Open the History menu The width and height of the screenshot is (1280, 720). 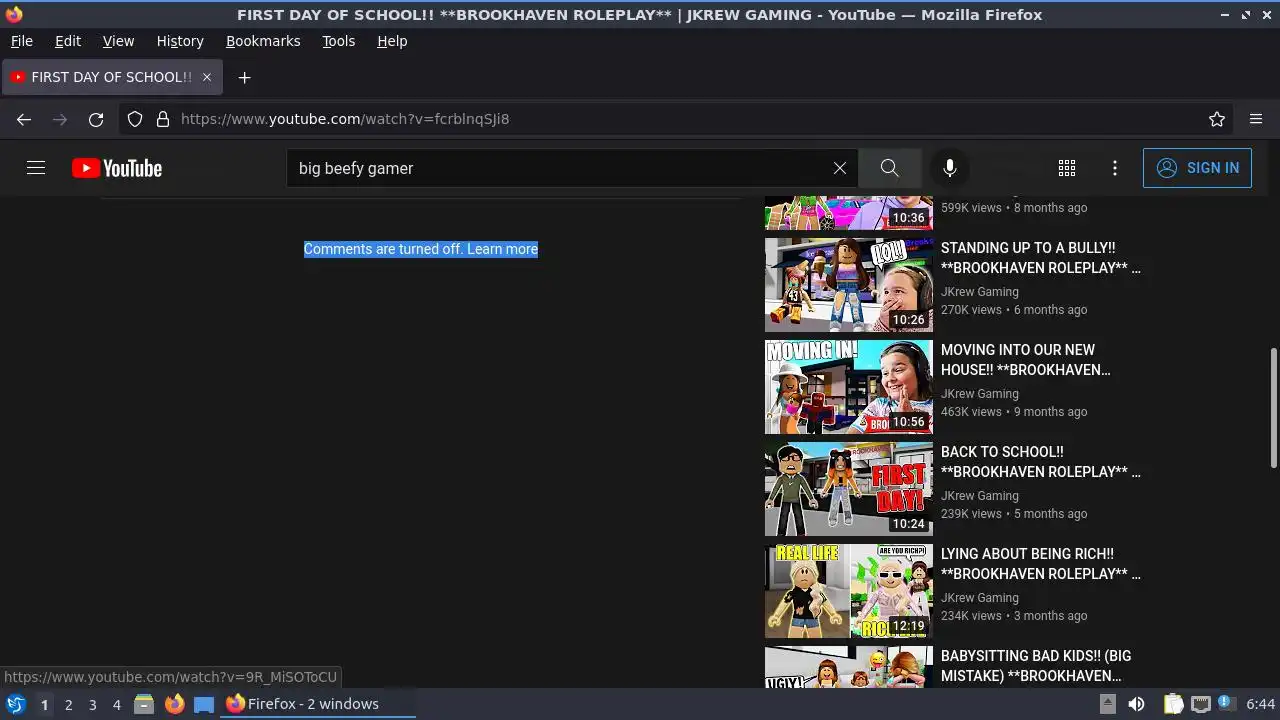pyautogui.click(x=180, y=41)
